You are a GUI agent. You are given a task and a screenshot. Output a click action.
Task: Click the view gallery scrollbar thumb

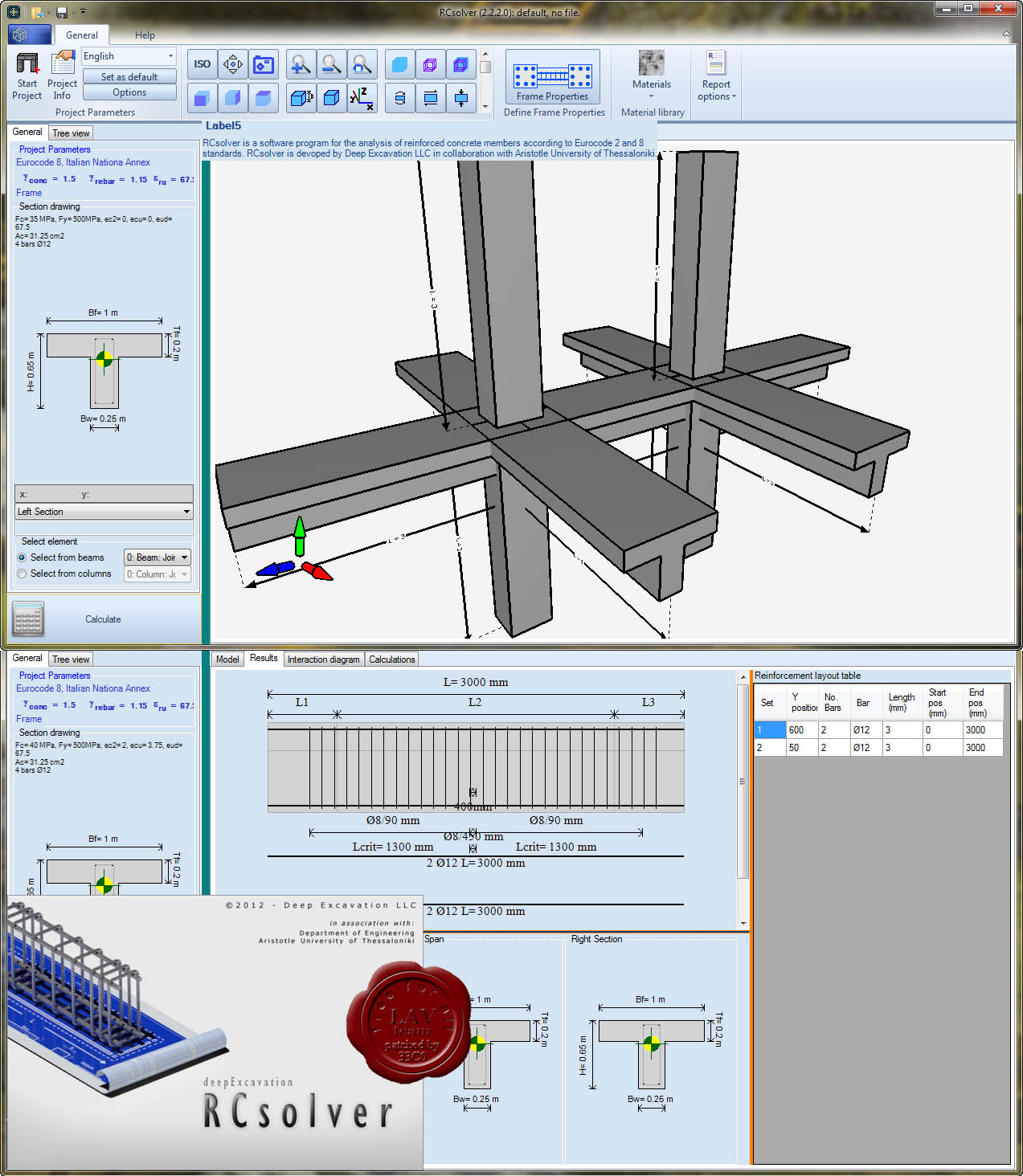click(485, 67)
